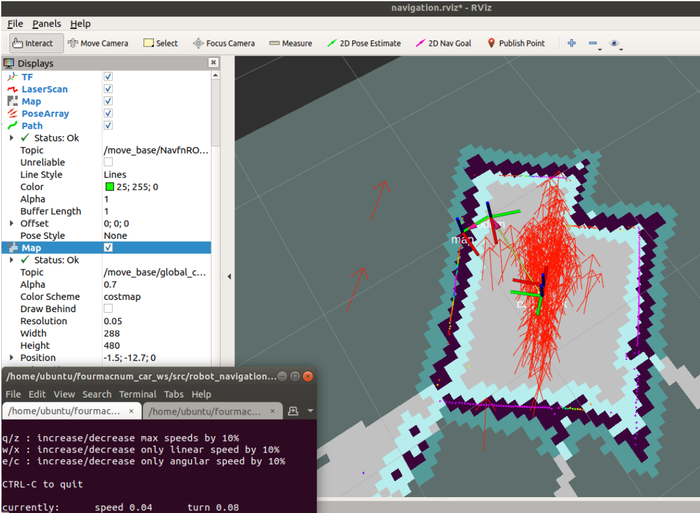Click the Path display icon
Image resolution: width=700 pixels, height=513 pixels.
pyautogui.click(x=12, y=125)
